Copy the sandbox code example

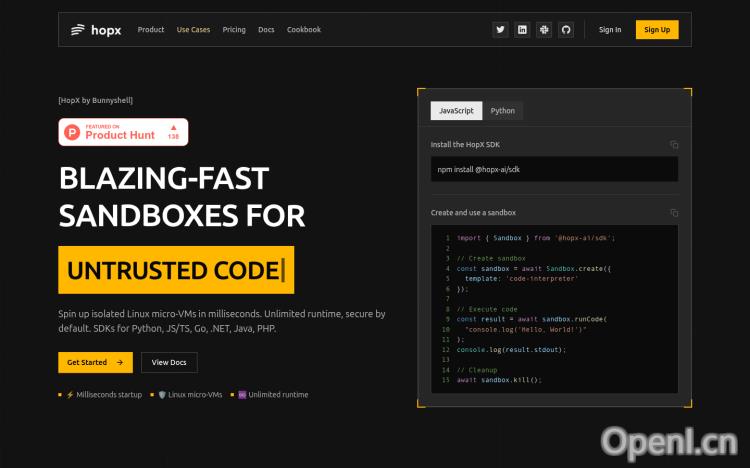[674, 213]
